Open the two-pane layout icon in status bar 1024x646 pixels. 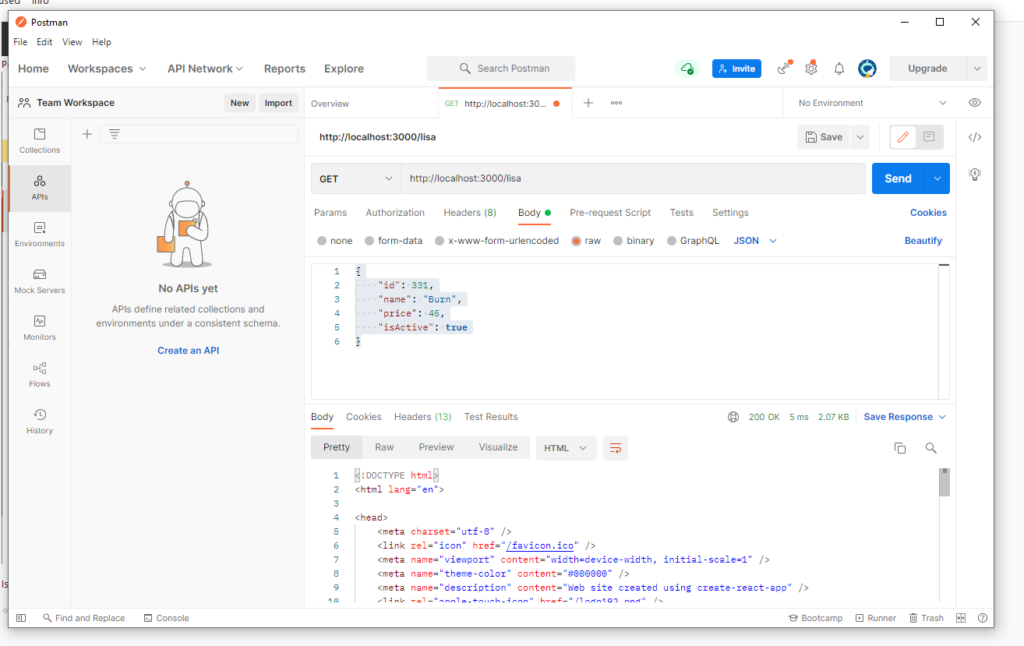961,618
